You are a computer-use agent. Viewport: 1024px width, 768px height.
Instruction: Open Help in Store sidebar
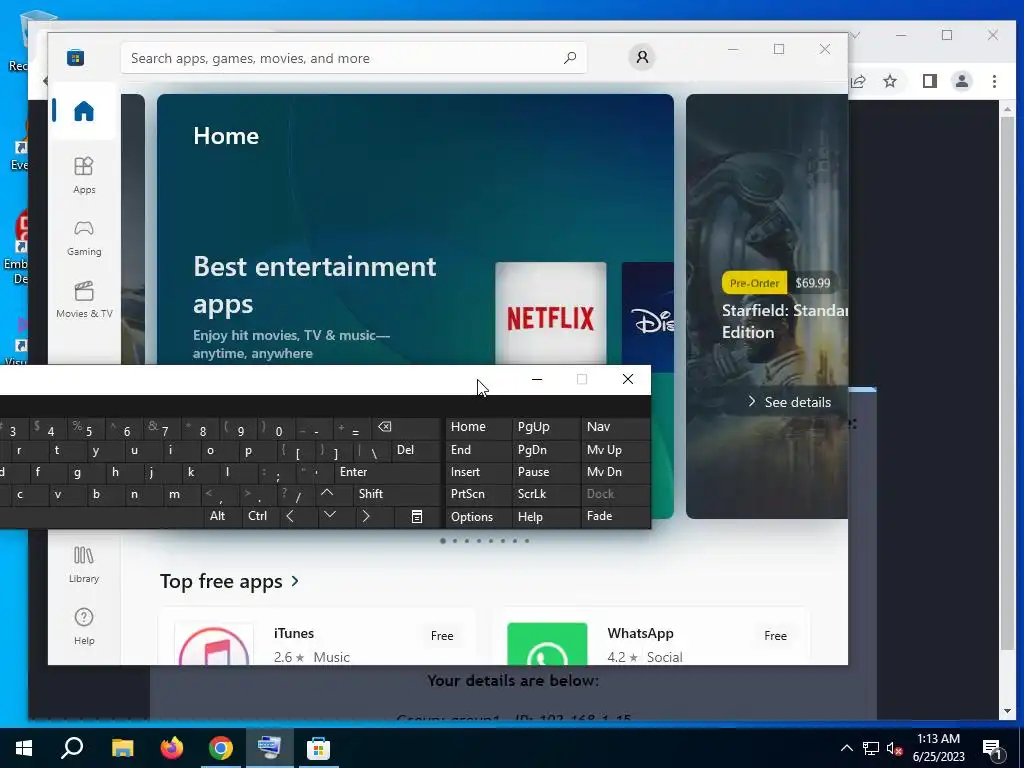(84, 627)
